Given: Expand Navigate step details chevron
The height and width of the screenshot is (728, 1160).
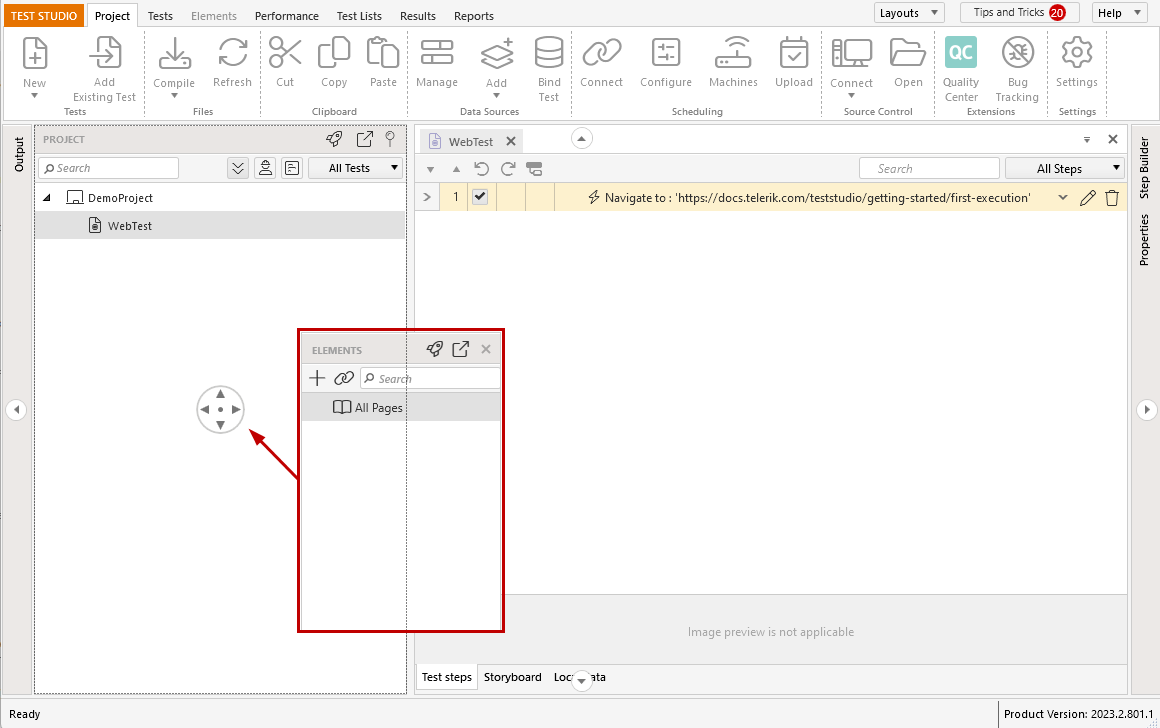Looking at the screenshot, I should pyautogui.click(x=1062, y=198).
